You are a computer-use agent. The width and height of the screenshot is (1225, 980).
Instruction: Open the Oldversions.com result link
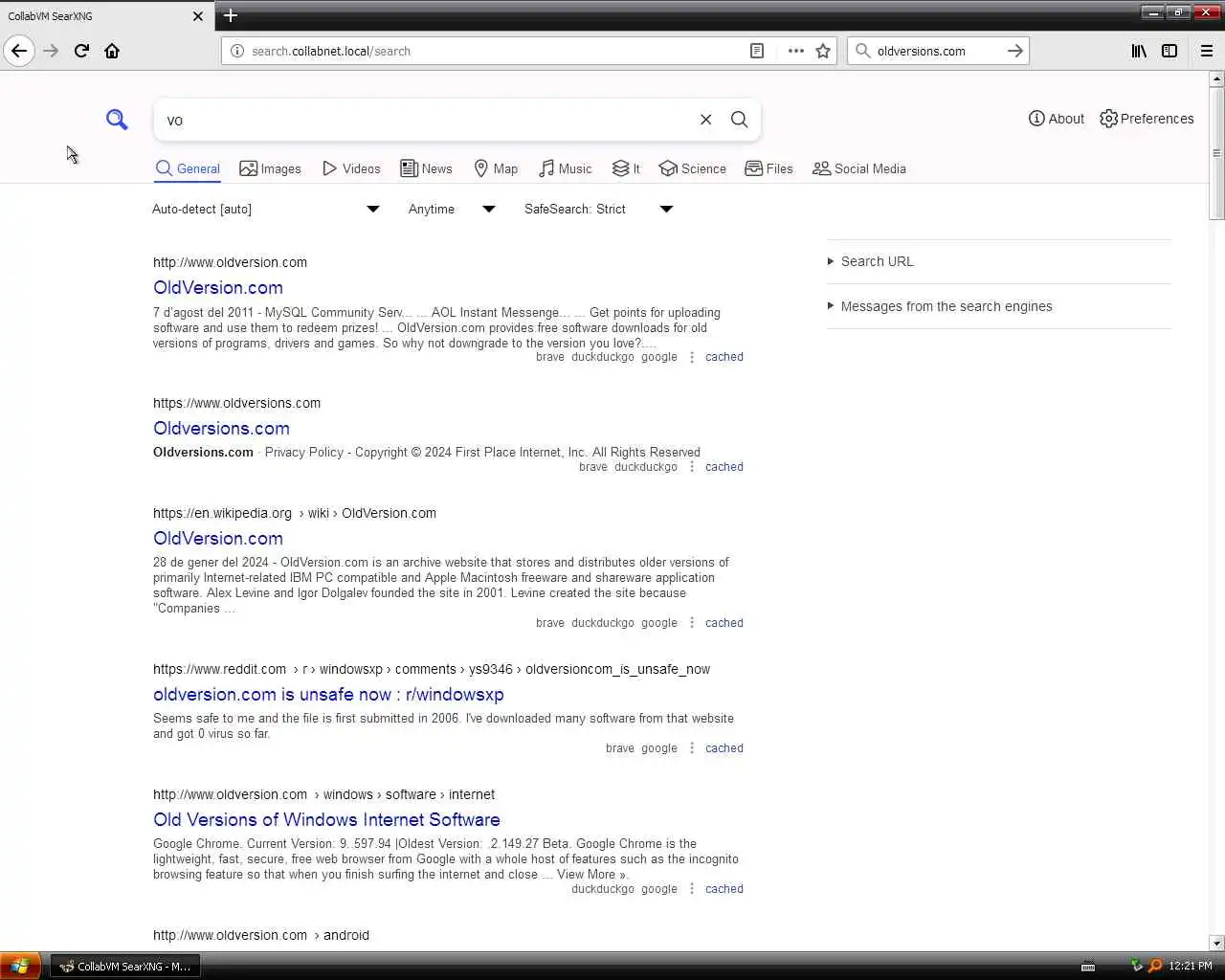[x=221, y=428]
